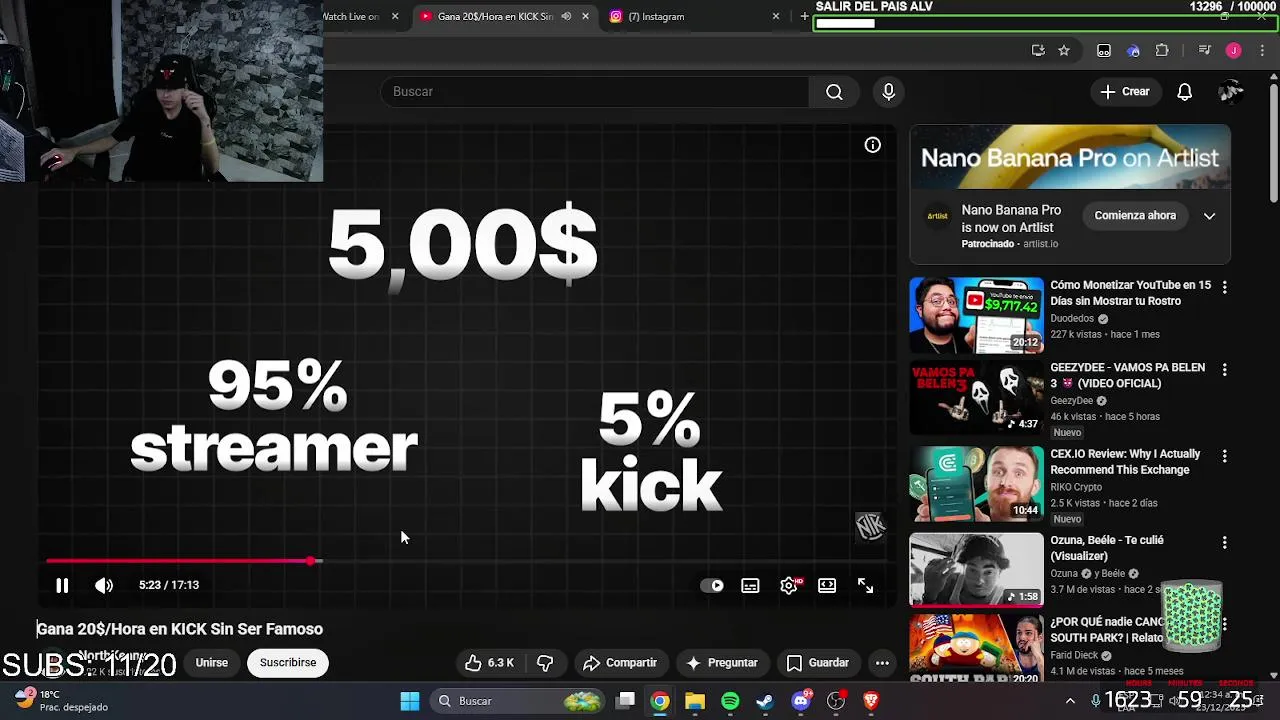The height and width of the screenshot is (720, 1280).
Task: Open a new browser tab
Action: [804, 16]
